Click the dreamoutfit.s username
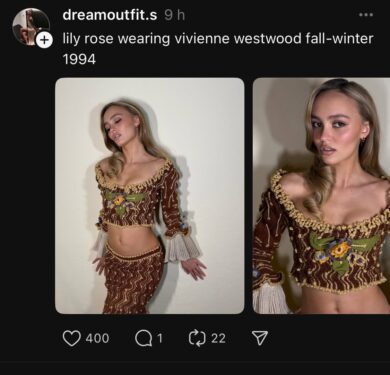Image resolution: width=390 pixels, height=375 pixels. tap(110, 15)
